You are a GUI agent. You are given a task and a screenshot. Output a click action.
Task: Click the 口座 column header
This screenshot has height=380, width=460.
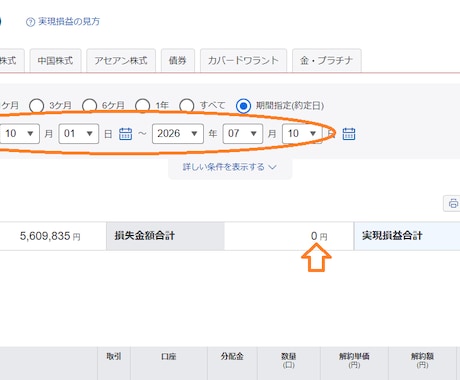tap(169, 357)
